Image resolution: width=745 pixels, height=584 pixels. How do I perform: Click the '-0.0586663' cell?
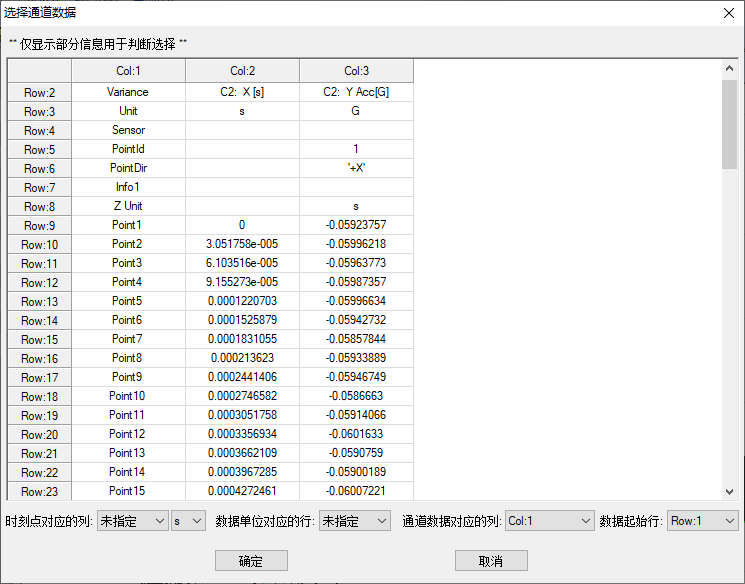click(356, 396)
